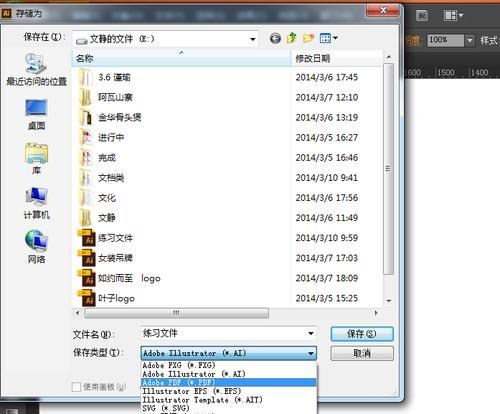Open 计算机 location in sidebar
This screenshot has width=500, height=414.
click(x=36, y=203)
